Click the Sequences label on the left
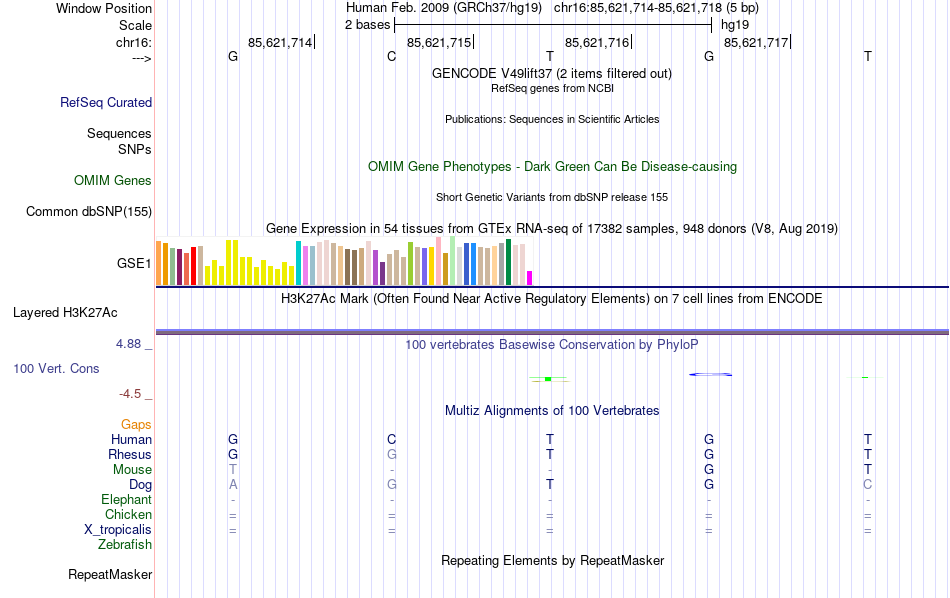Image resolution: width=950 pixels, height=598 pixels. coord(119,133)
